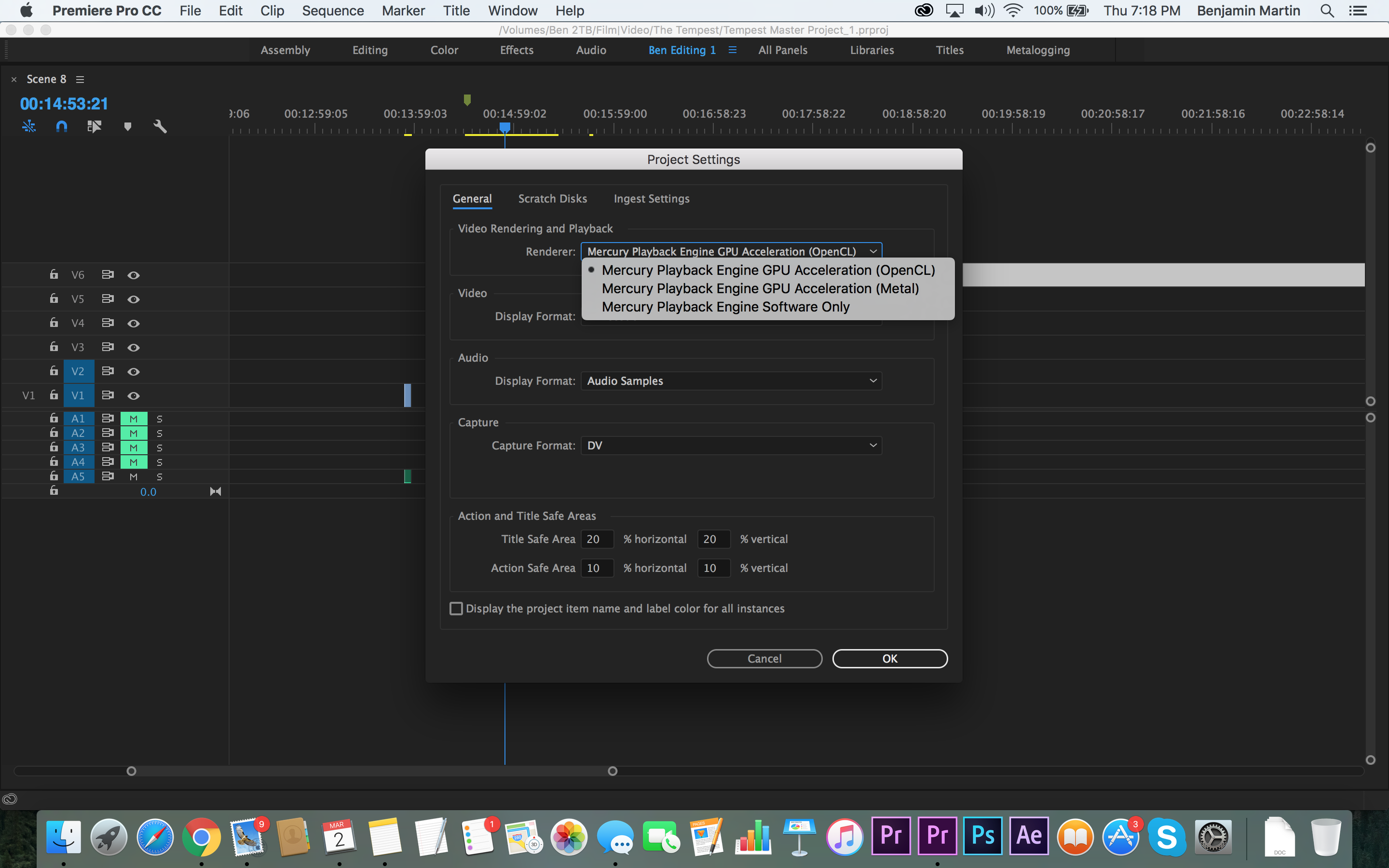Click the playhead position timecode display
The width and height of the screenshot is (1389, 868).
tap(64, 104)
